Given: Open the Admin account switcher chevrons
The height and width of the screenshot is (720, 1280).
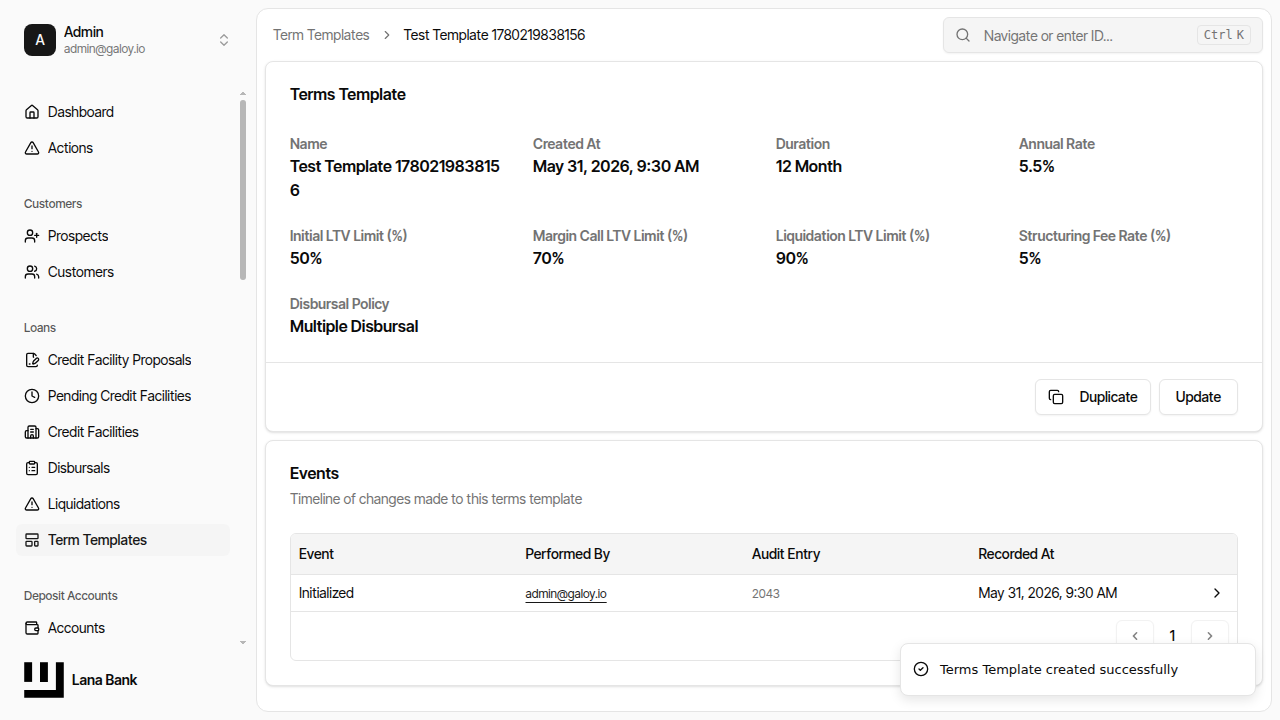Looking at the screenshot, I should (224, 40).
